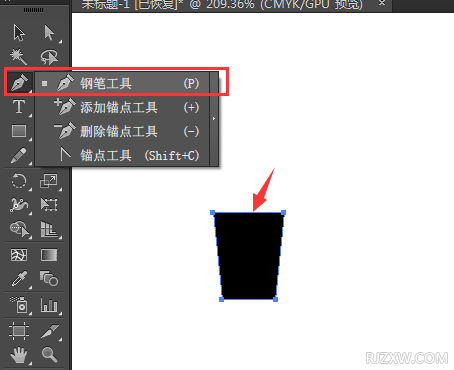Click bottom-left anchor point of shape
The width and height of the screenshot is (454, 370).
[221, 299]
